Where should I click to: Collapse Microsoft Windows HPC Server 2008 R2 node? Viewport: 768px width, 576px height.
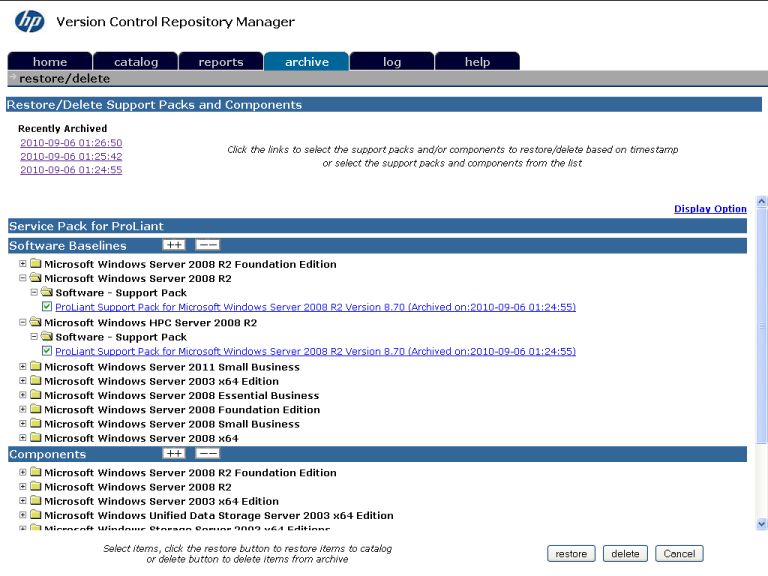point(23,322)
